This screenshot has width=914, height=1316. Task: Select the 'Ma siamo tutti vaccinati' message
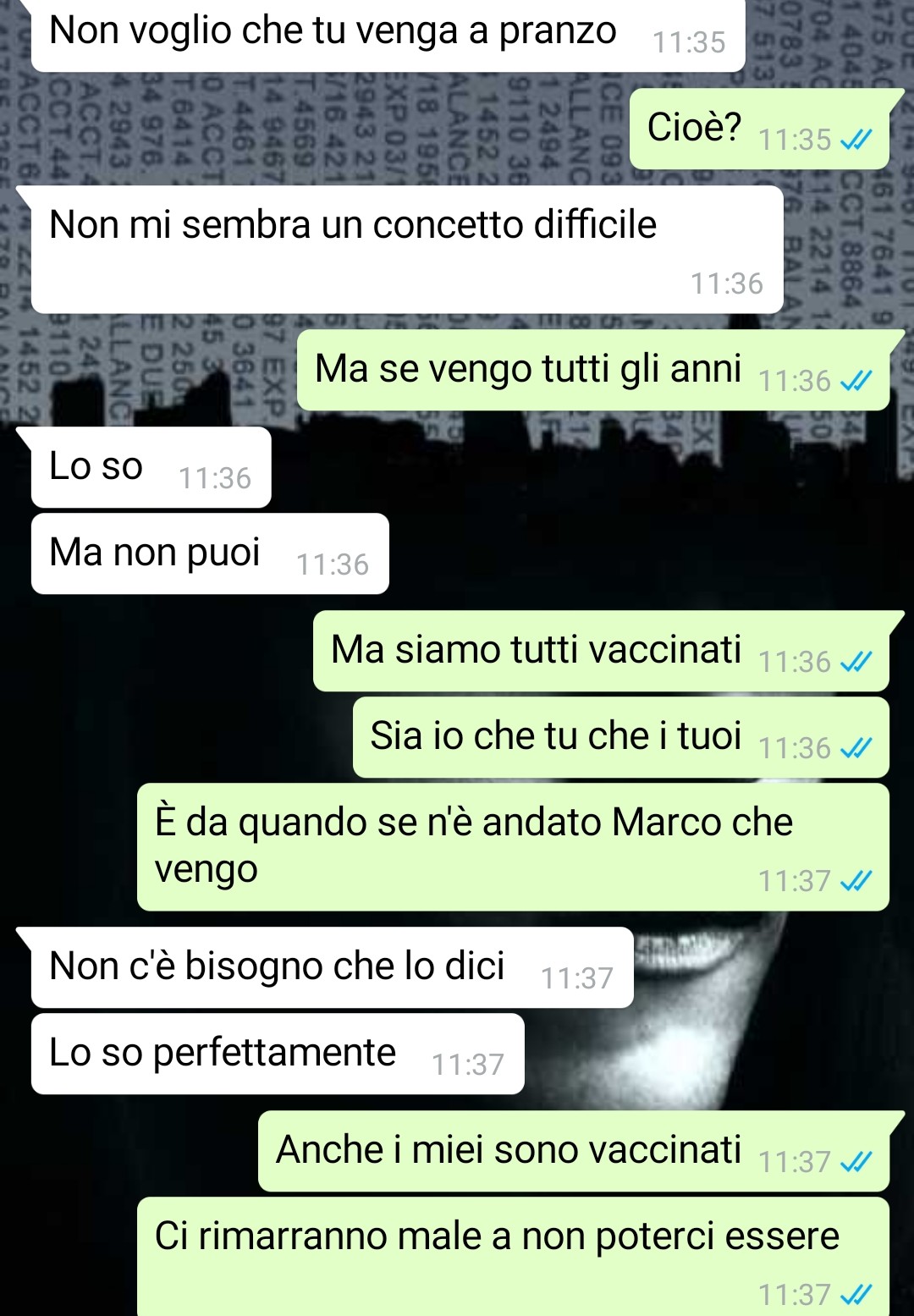(601, 651)
